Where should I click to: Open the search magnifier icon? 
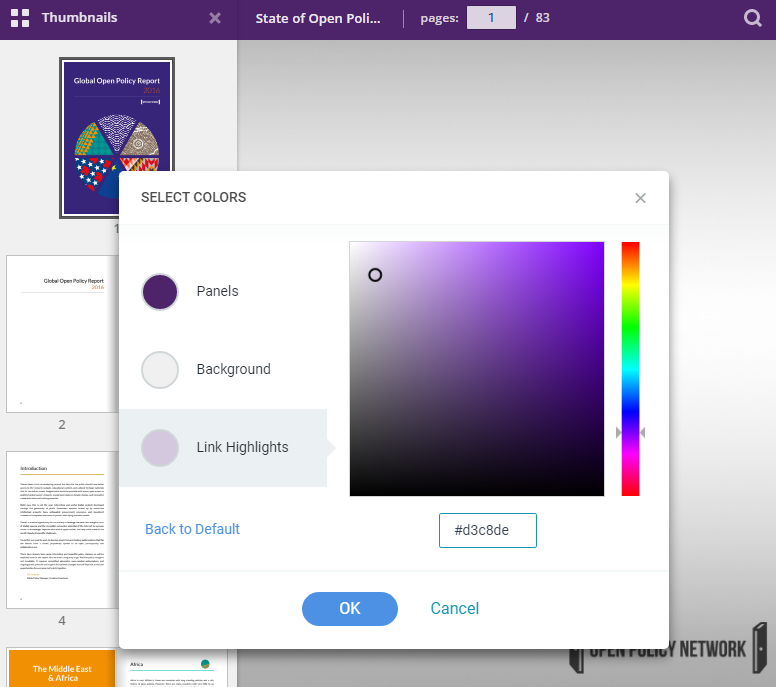point(753,18)
